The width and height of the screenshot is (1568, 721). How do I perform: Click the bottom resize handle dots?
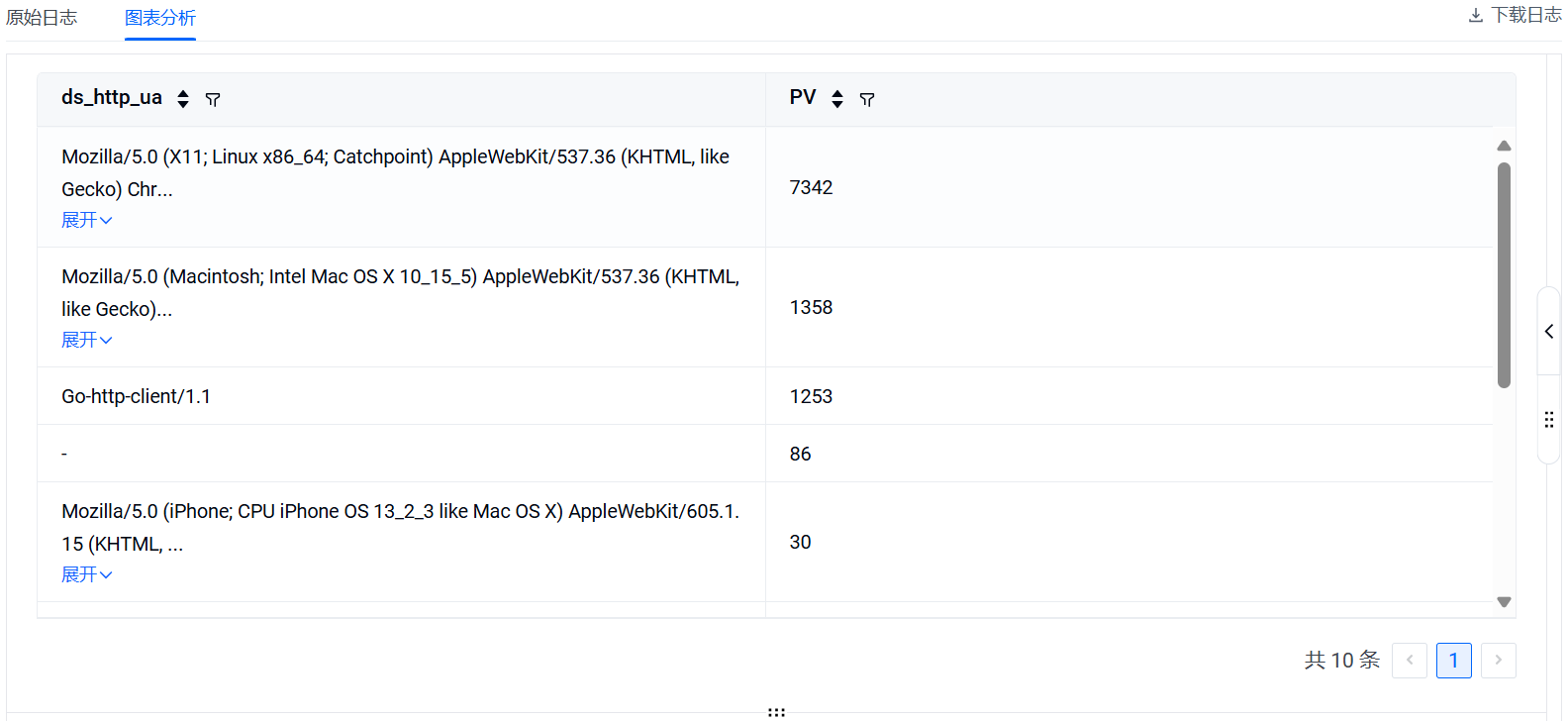pyautogui.click(x=777, y=712)
